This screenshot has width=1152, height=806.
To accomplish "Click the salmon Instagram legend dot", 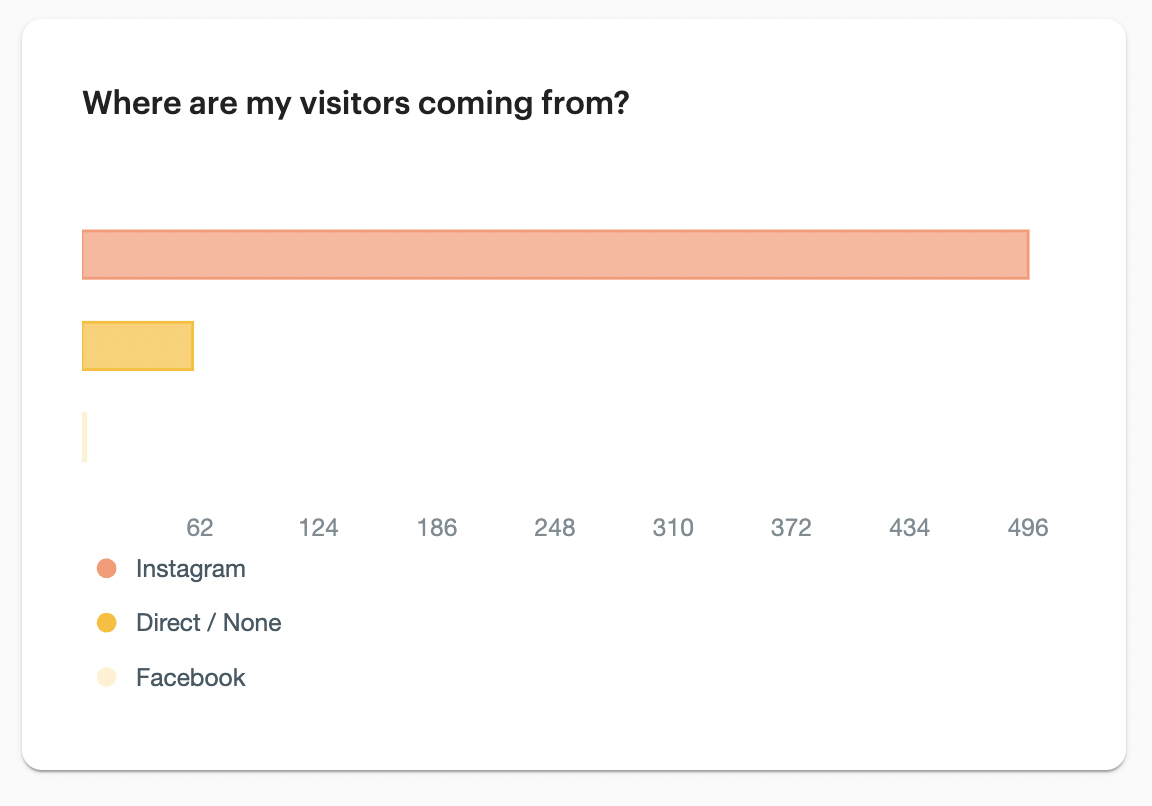I will [x=106, y=569].
